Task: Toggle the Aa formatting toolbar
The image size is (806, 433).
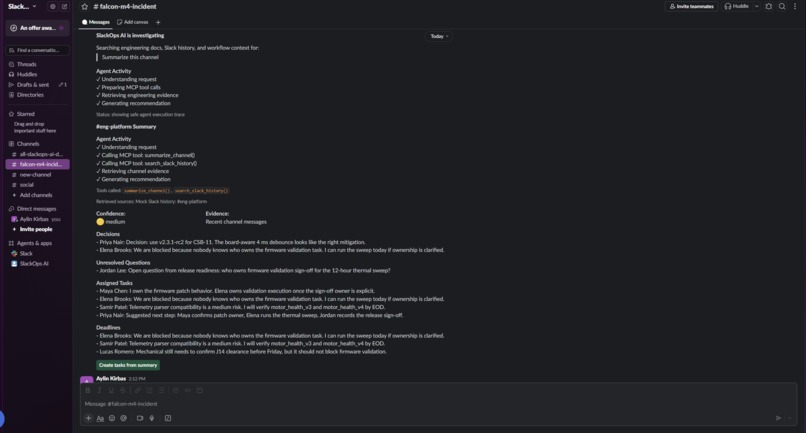Action: tap(100, 418)
